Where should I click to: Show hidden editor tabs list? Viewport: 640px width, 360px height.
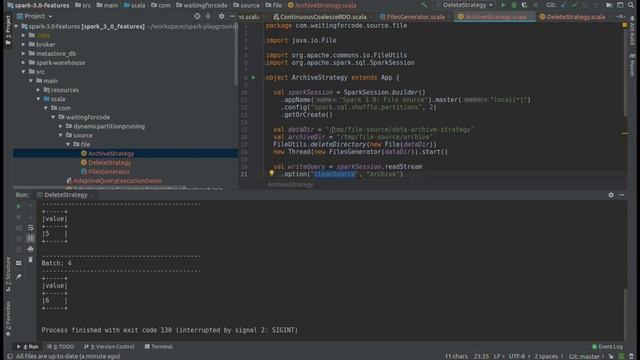pos(620,17)
